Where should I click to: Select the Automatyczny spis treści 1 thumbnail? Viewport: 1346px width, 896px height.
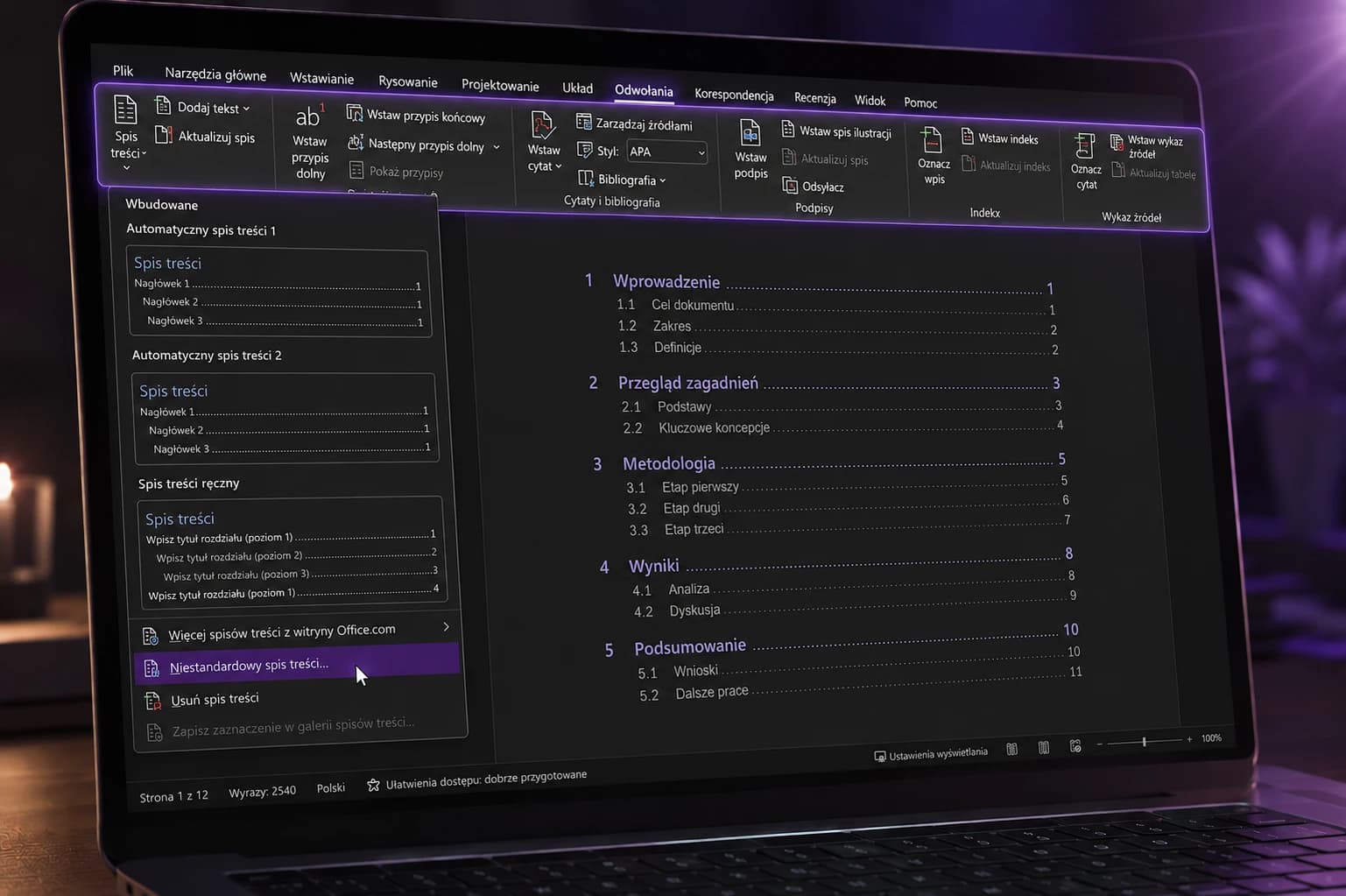(x=279, y=292)
